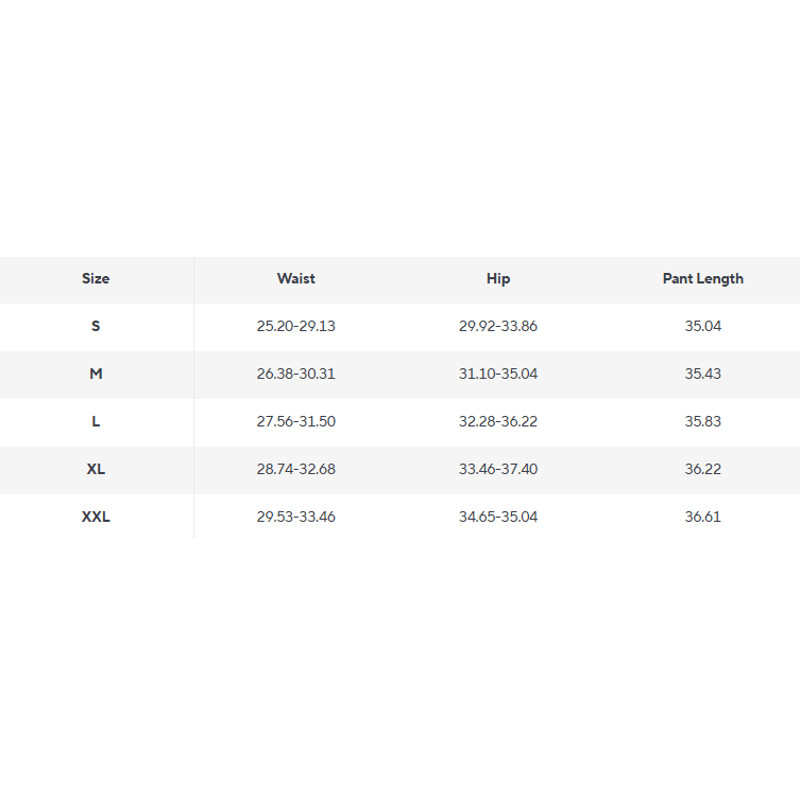Screen dimensions: 800x800
Task: Click pant length 35.83 for size L
Action: point(703,422)
